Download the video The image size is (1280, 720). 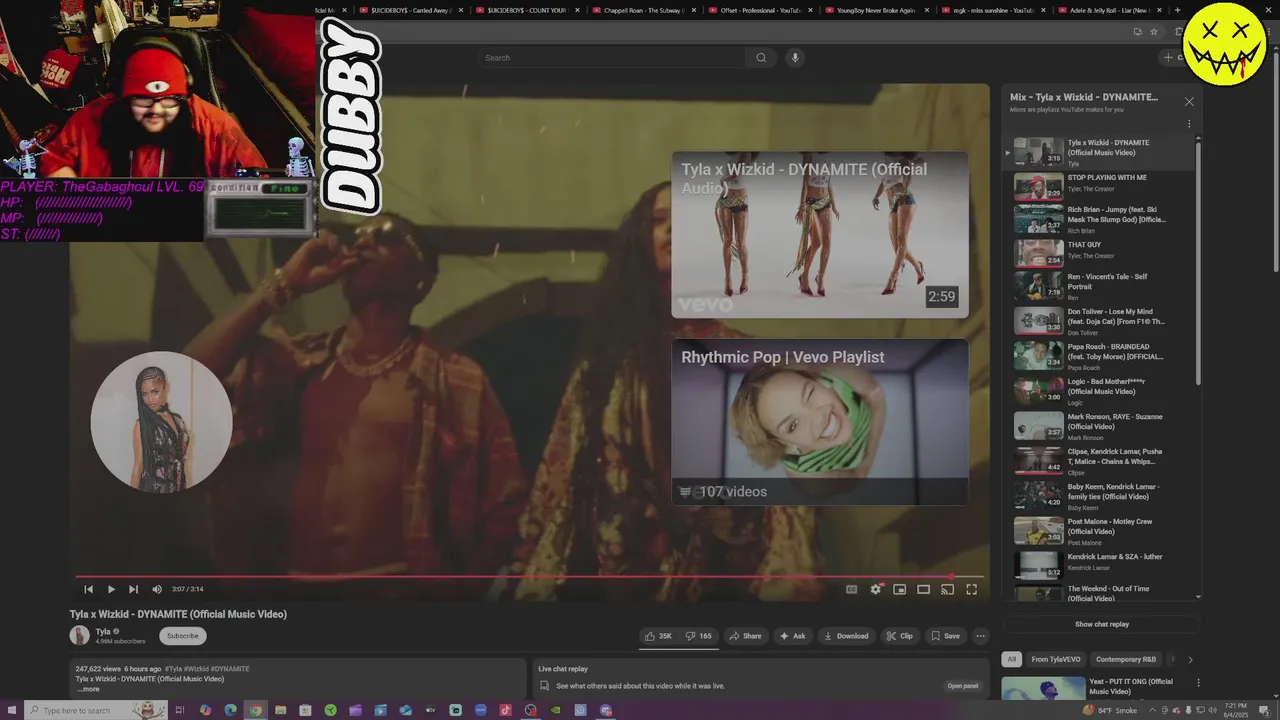(846, 636)
